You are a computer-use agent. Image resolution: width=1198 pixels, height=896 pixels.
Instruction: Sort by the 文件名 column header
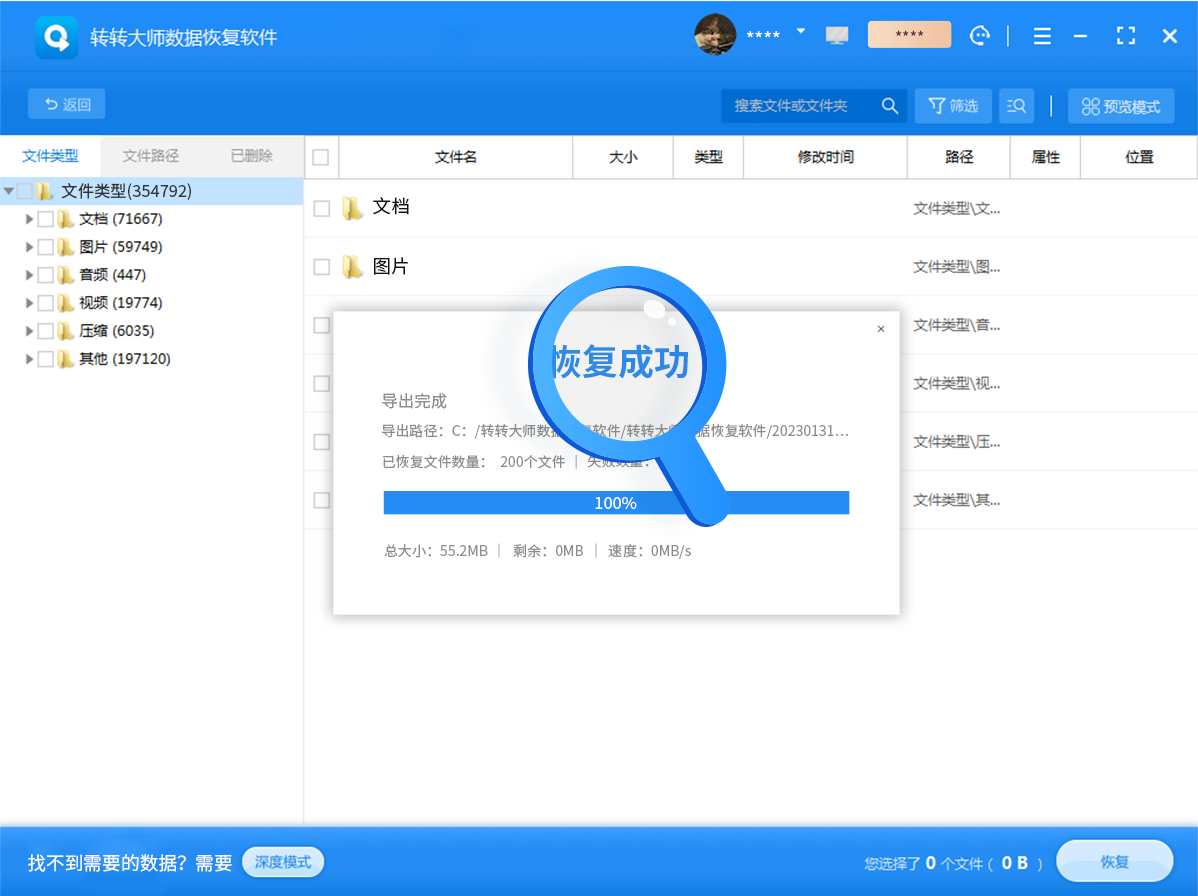455,157
